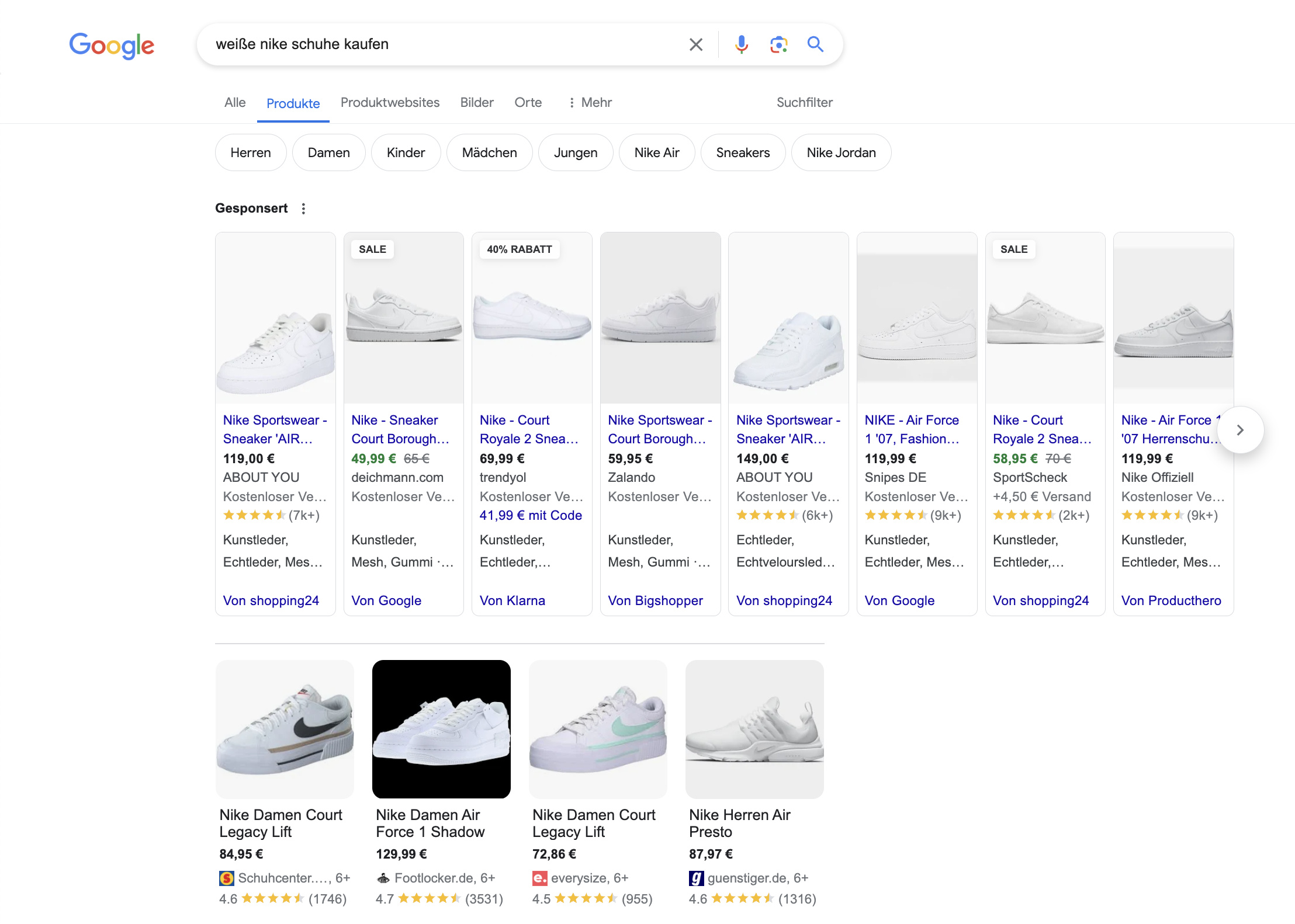Open the Mehr search tabs menu

point(590,102)
